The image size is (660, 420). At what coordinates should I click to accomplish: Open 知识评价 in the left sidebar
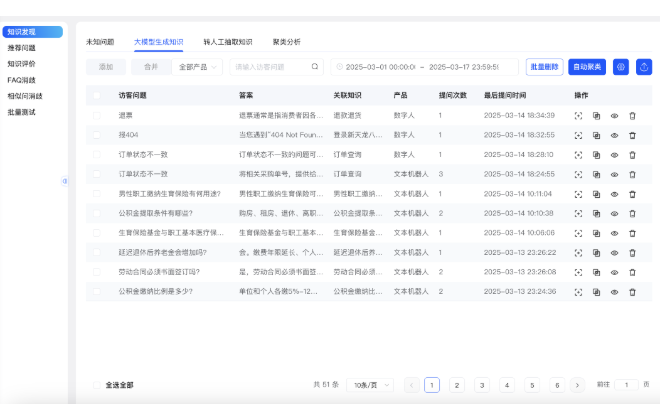tap(21, 64)
